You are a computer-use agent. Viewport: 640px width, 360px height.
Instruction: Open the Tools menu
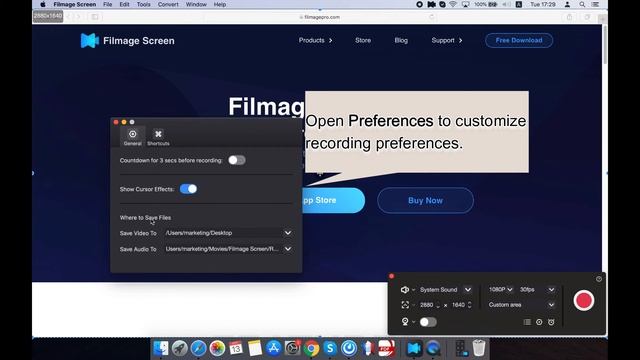(x=143, y=4)
